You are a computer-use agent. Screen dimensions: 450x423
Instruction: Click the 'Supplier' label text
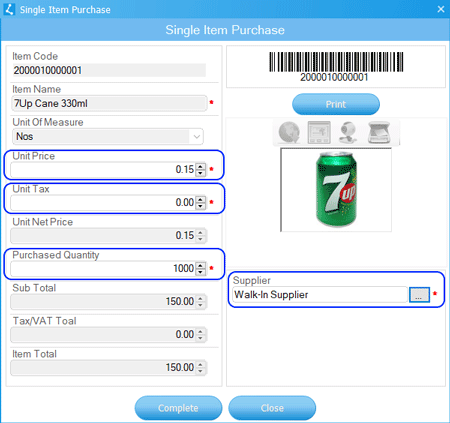[x=252, y=281]
